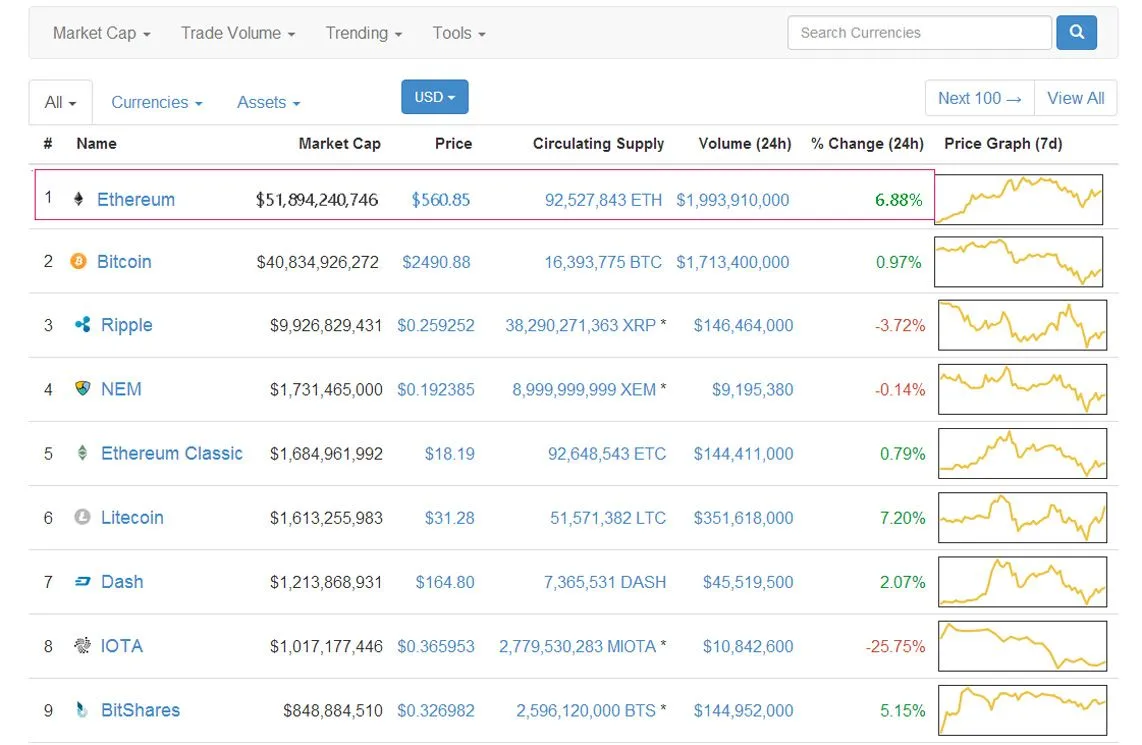Click the IOTA logo icon
Image resolution: width=1142 pixels, height=745 pixels.
point(82,645)
